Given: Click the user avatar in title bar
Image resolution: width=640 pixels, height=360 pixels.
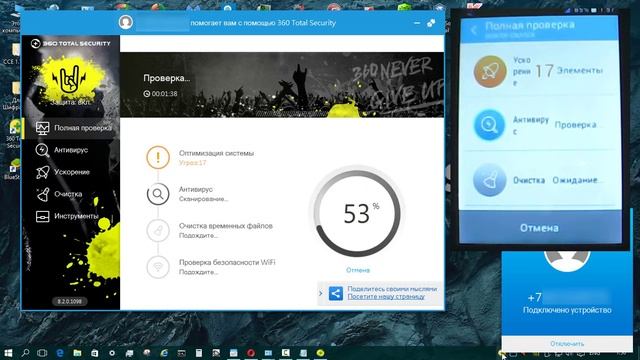Looking at the screenshot, I should point(126,22).
